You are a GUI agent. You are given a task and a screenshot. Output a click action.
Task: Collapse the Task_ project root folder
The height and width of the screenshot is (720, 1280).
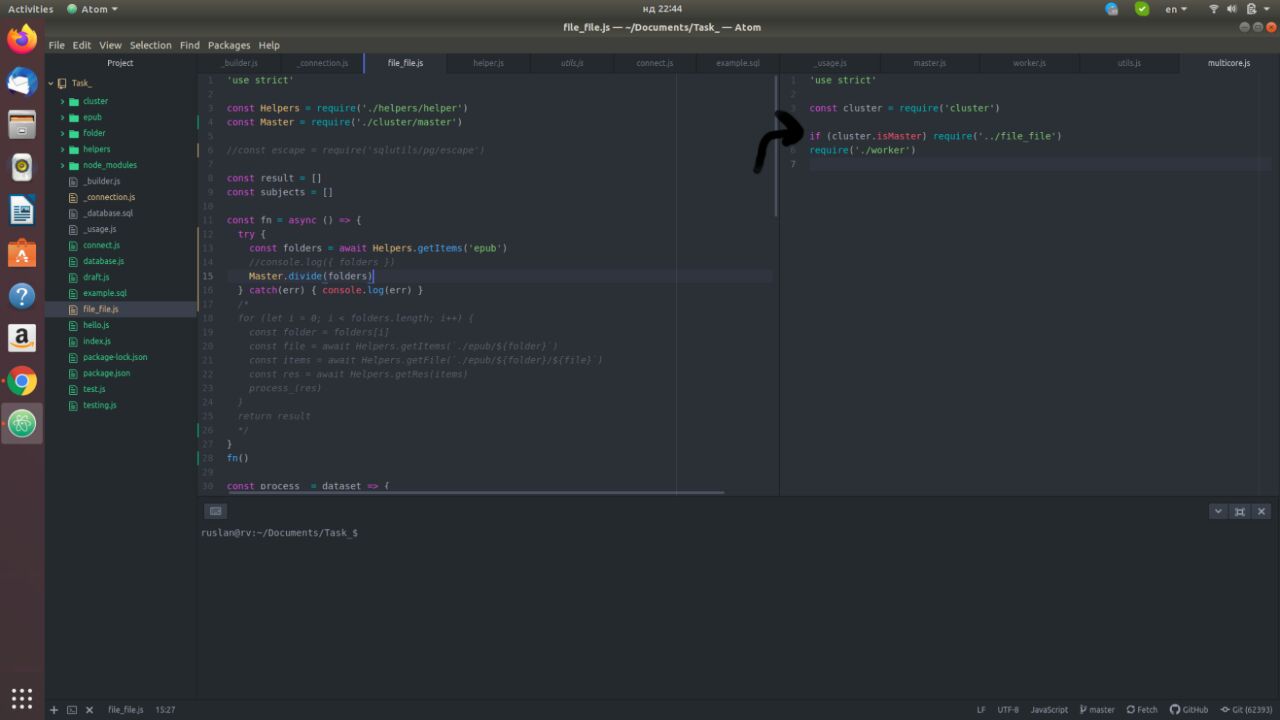tap(51, 84)
